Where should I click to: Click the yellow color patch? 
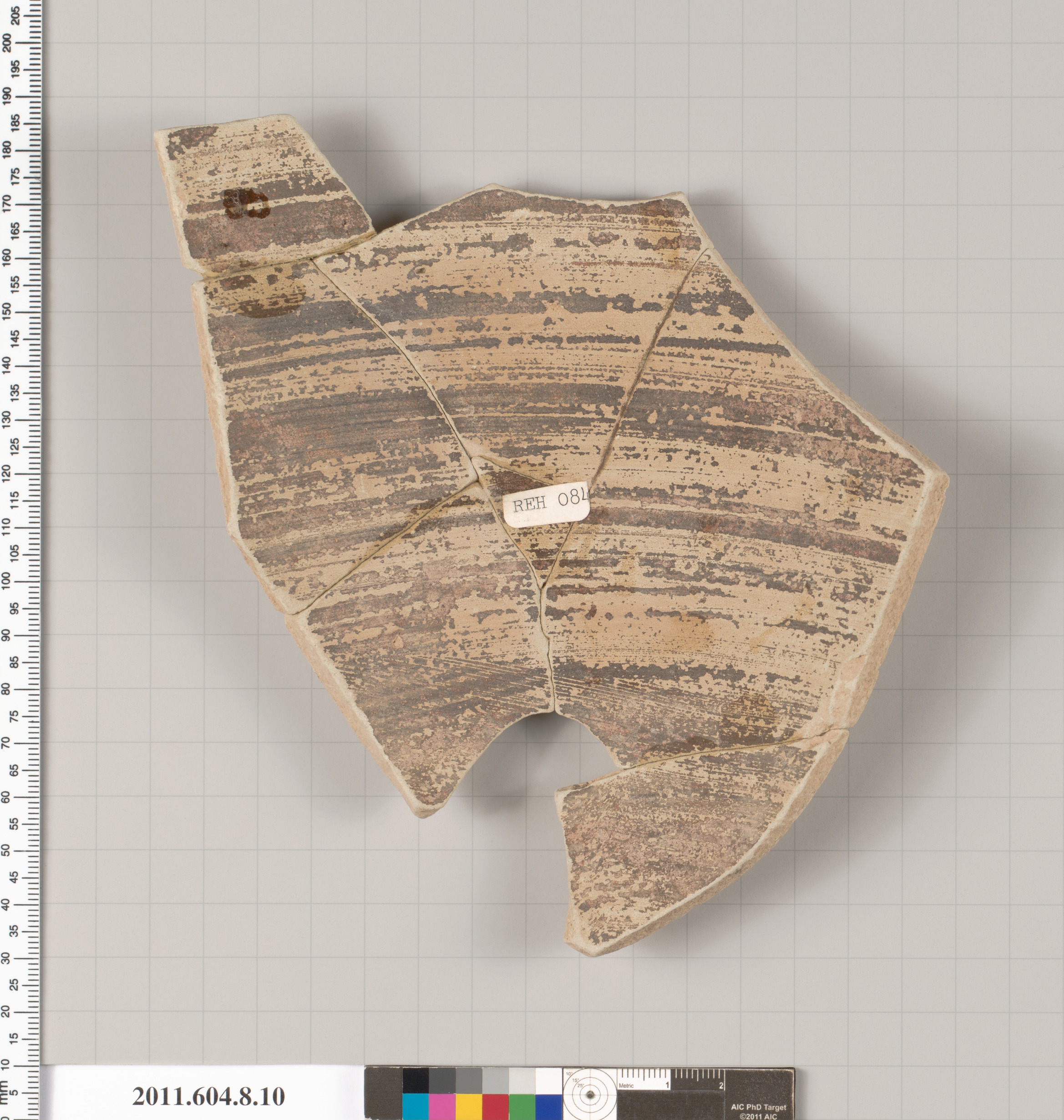tap(468, 1107)
